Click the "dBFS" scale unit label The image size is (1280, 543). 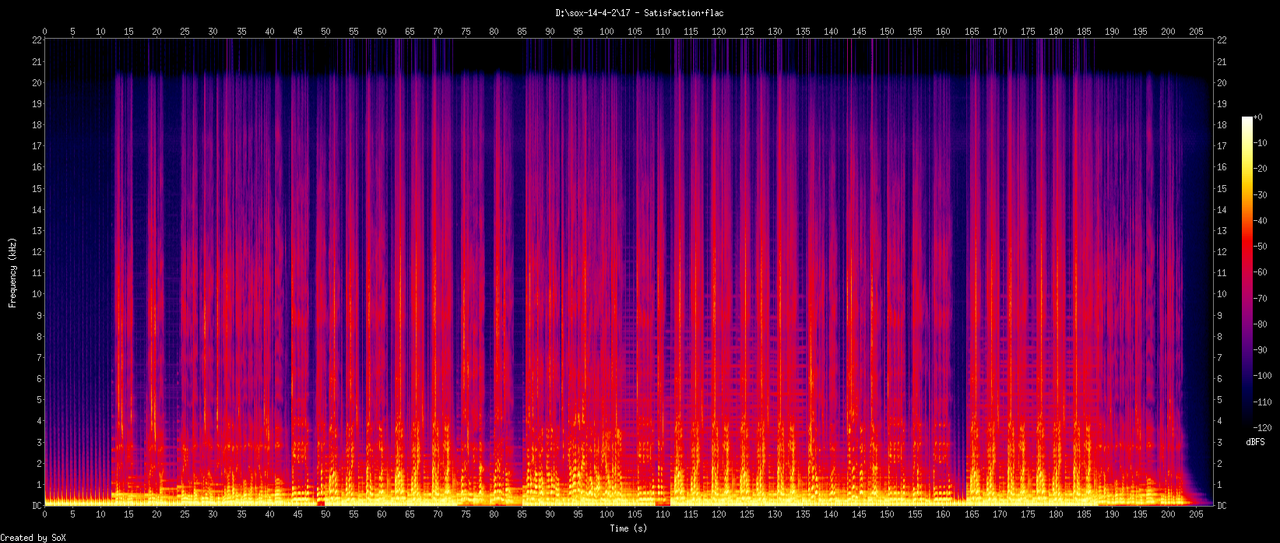point(1256,441)
